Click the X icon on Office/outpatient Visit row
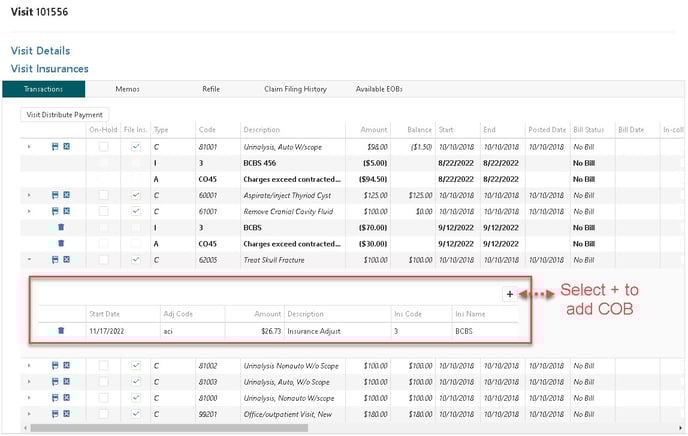This screenshot has width=688, height=436. [x=67, y=413]
